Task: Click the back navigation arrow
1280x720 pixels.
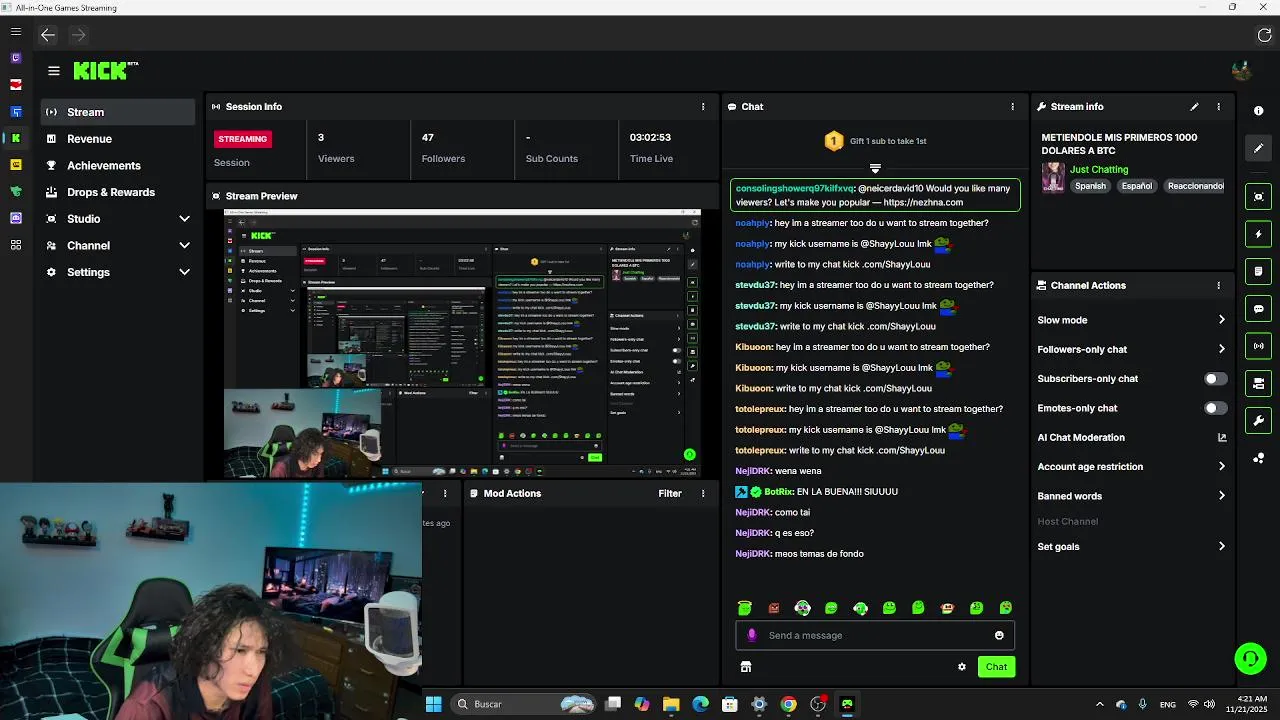Action: coord(48,35)
